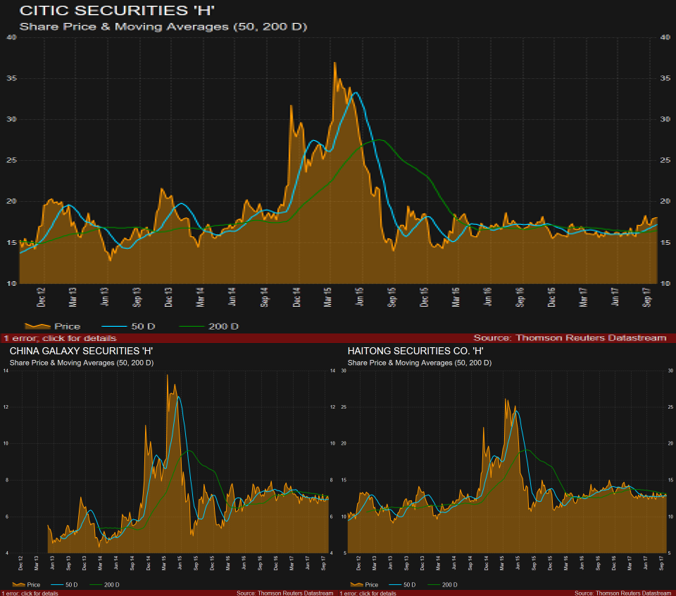Select the HAITONG SECURITIES CO. 'H' title

coord(416,352)
